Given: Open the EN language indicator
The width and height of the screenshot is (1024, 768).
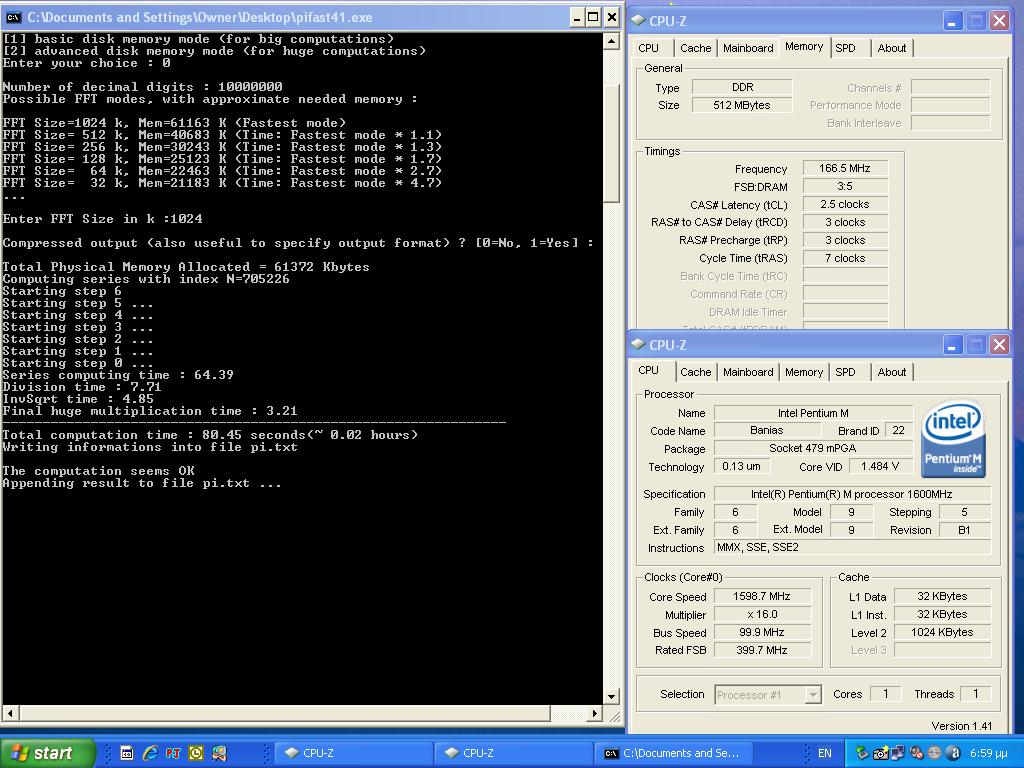Looking at the screenshot, I should pyautogui.click(x=825, y=753).
